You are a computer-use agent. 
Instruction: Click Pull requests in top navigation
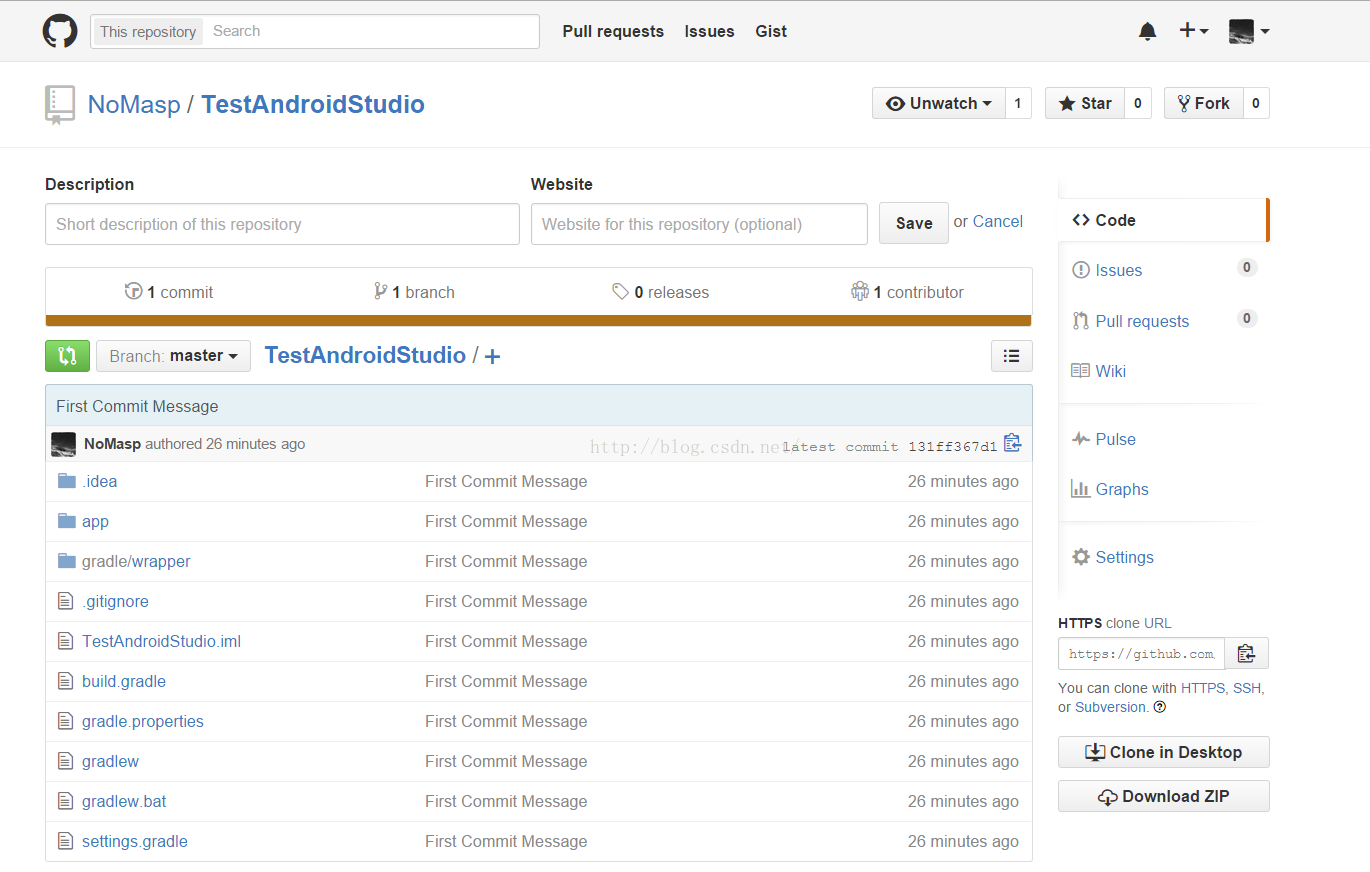pos(613,31)
